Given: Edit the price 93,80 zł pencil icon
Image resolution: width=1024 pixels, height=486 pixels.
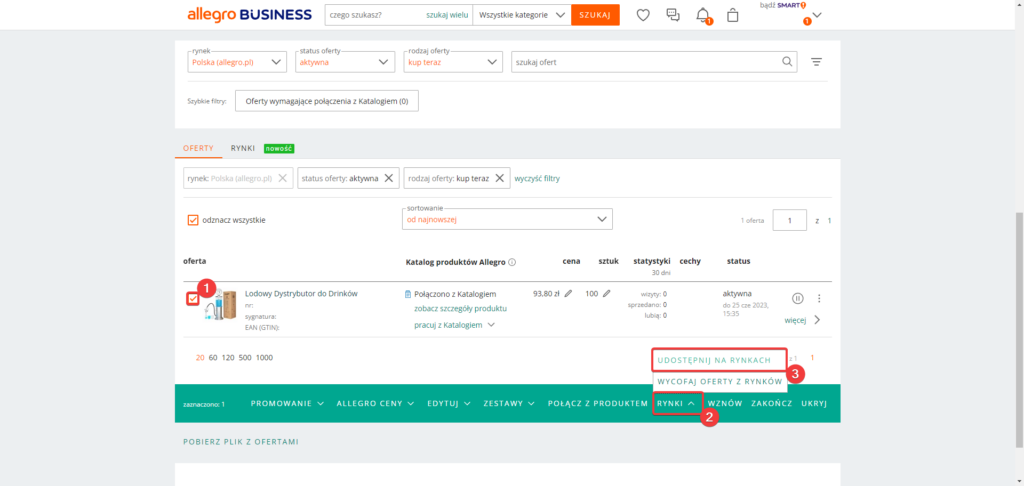Looking at the screenshot, I should click(x=568, y=294).
